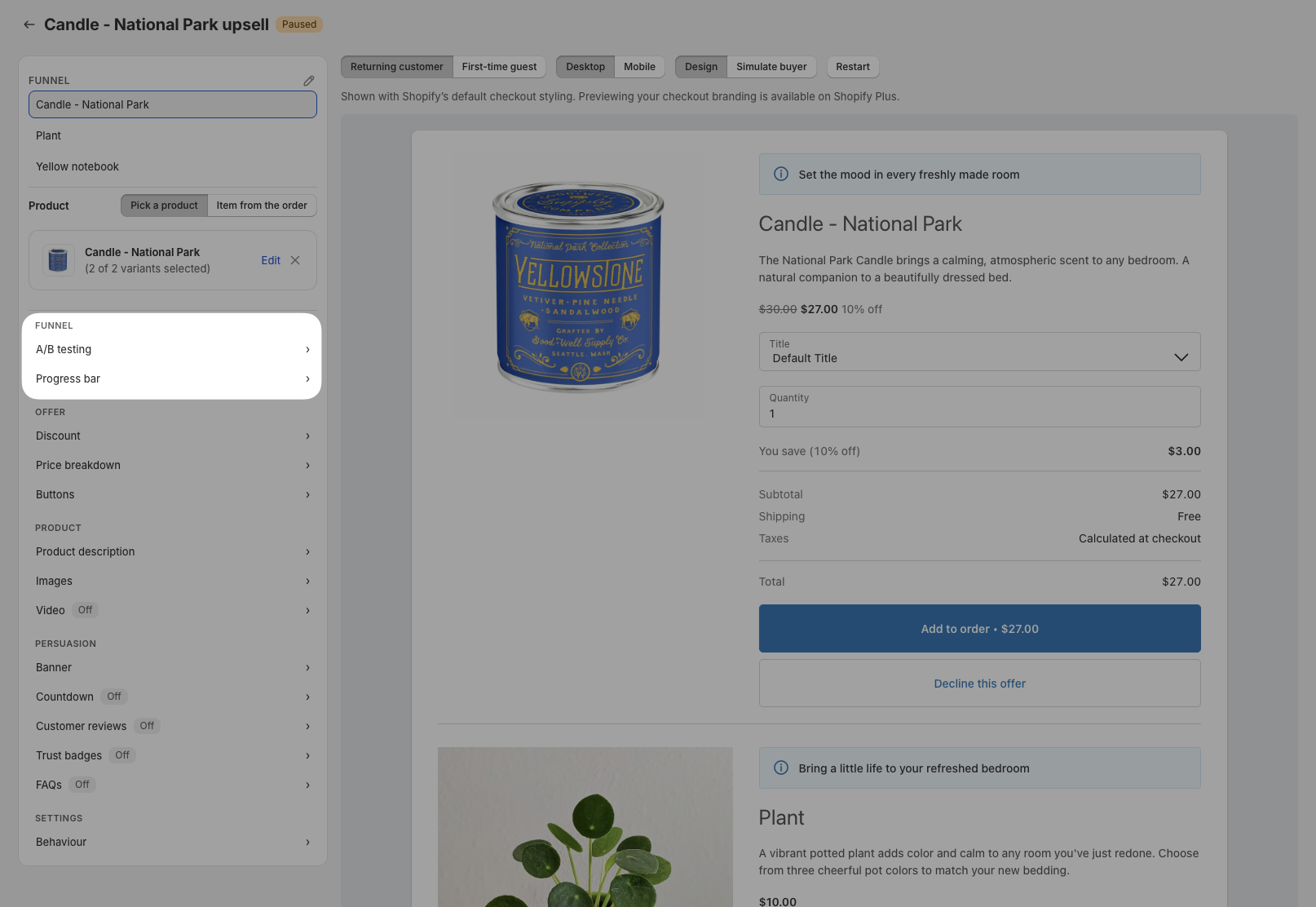Open the Banner settings
Viewport: 1316px width, 907px height.
[x=173, y=667]
